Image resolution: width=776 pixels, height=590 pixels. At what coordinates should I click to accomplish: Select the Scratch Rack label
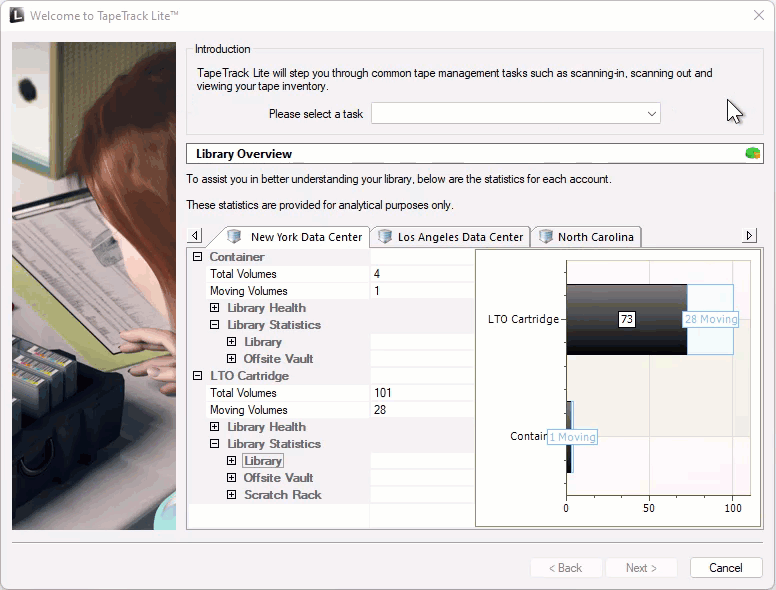pos(283,495)
